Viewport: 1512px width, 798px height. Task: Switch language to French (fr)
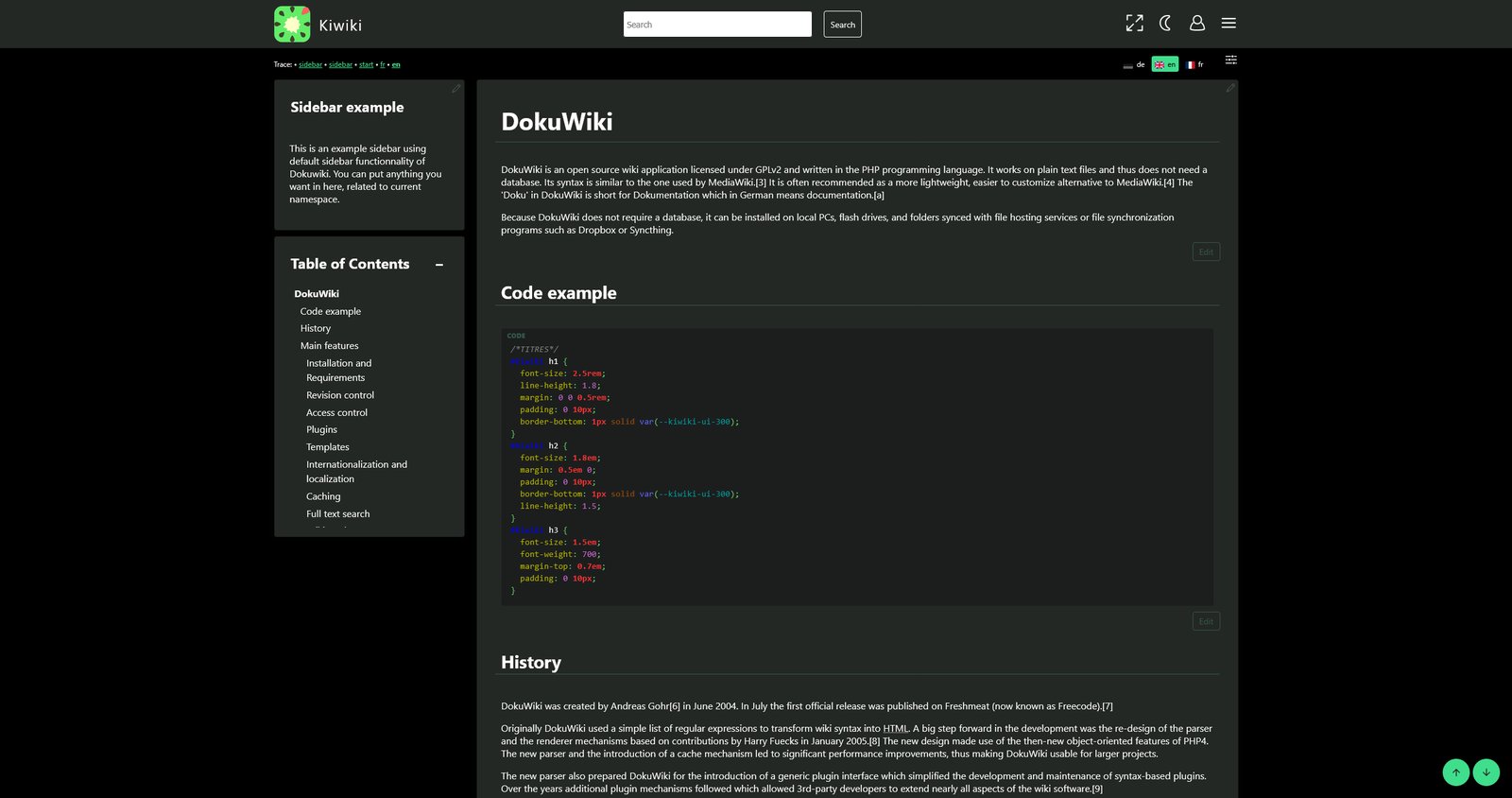[1195, 65]
